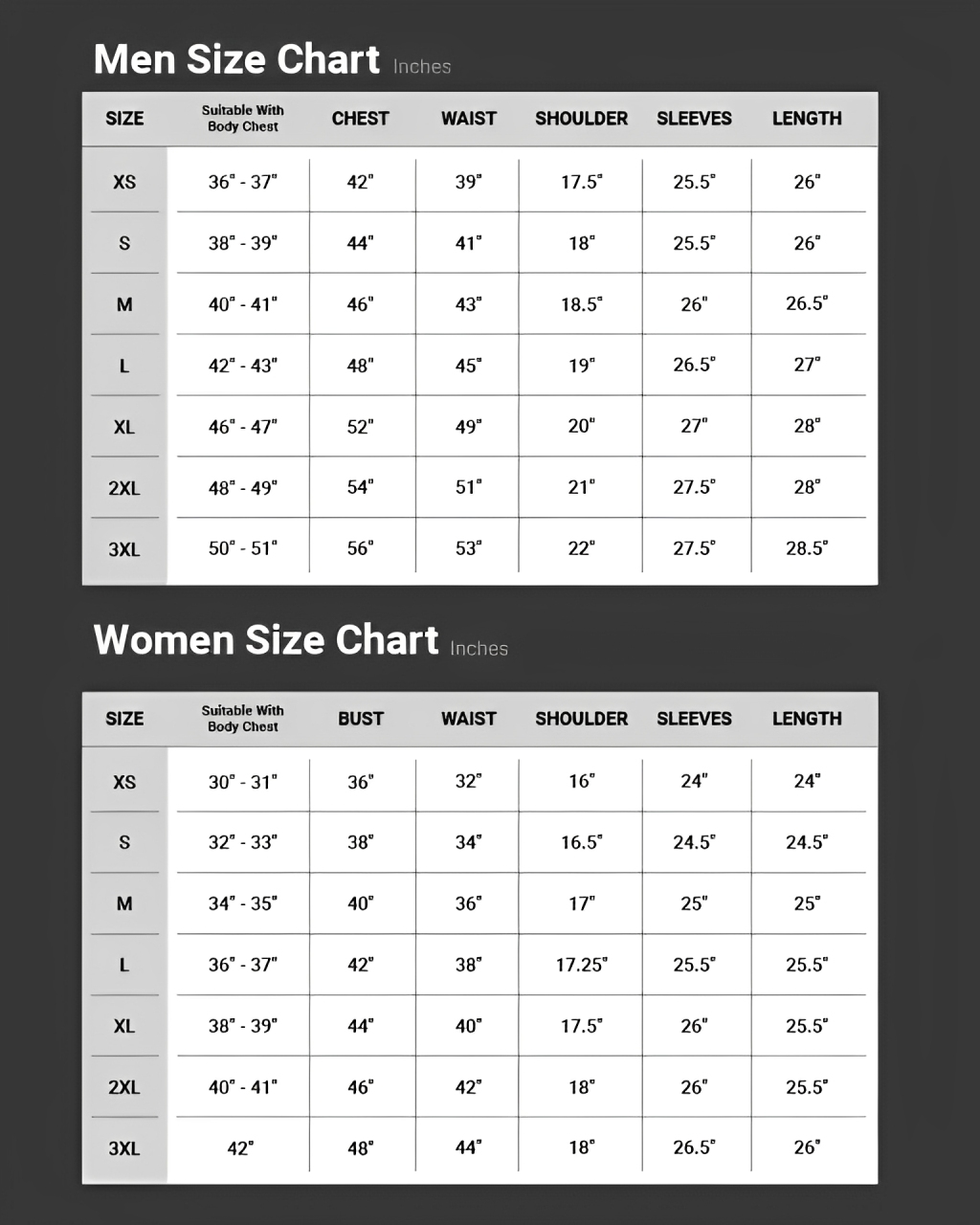
Task: Click the 17.25" shoulder cell in women's chart
Action: point(581,965)
